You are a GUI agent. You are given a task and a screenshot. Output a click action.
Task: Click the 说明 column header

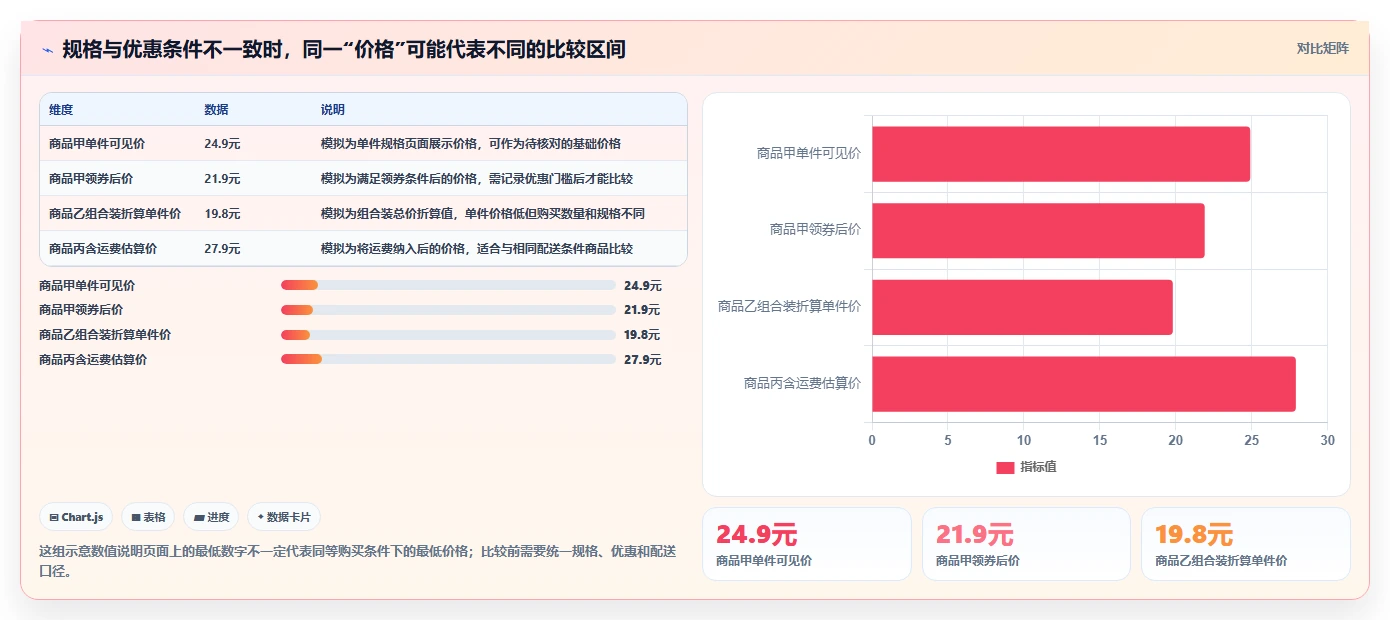coord(332,110)
